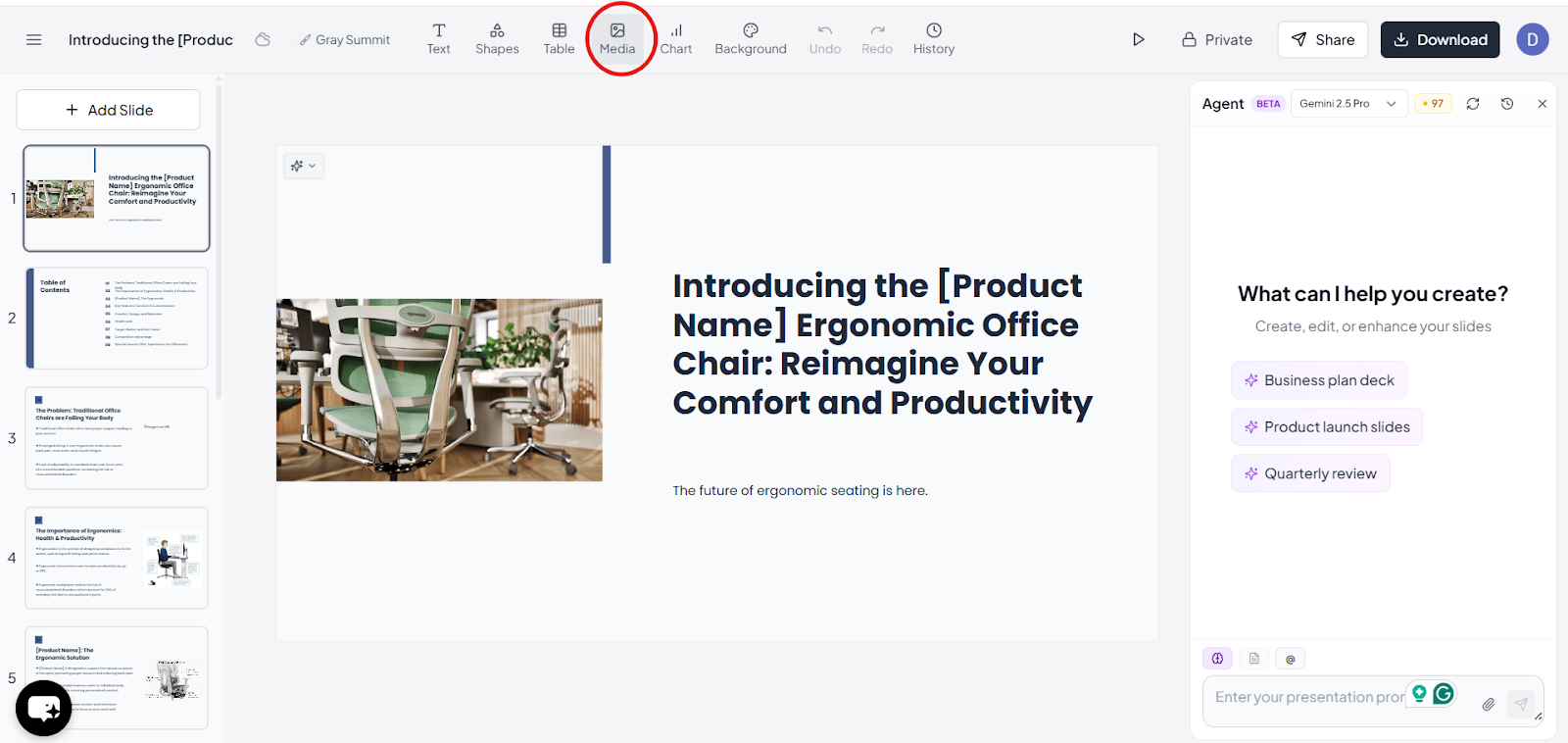This screenshot has width=1568, height=743.
Task: Toggle the Private visibility setting
Action: tap(1217, 39)
